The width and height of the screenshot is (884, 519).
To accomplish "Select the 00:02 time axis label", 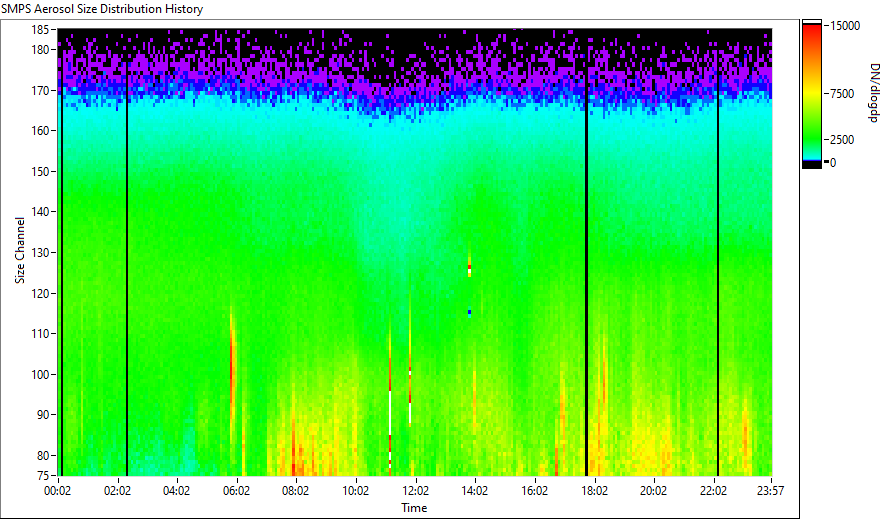I will 58,491.
